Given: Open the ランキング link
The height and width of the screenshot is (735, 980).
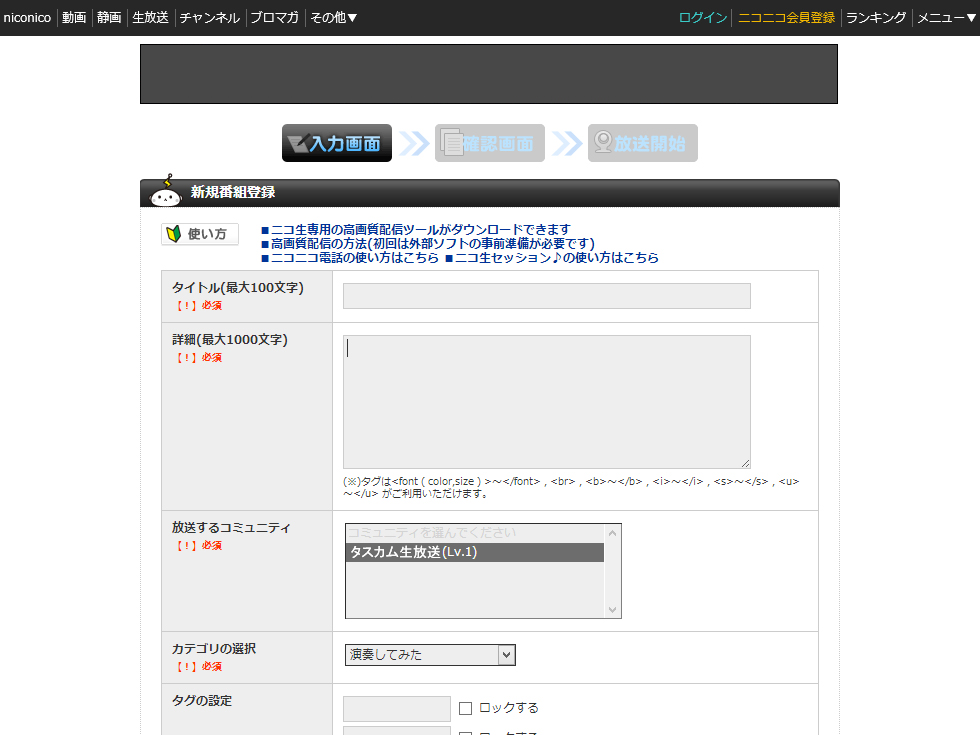Looking at the screenshot, I should [x=876, y=18].
